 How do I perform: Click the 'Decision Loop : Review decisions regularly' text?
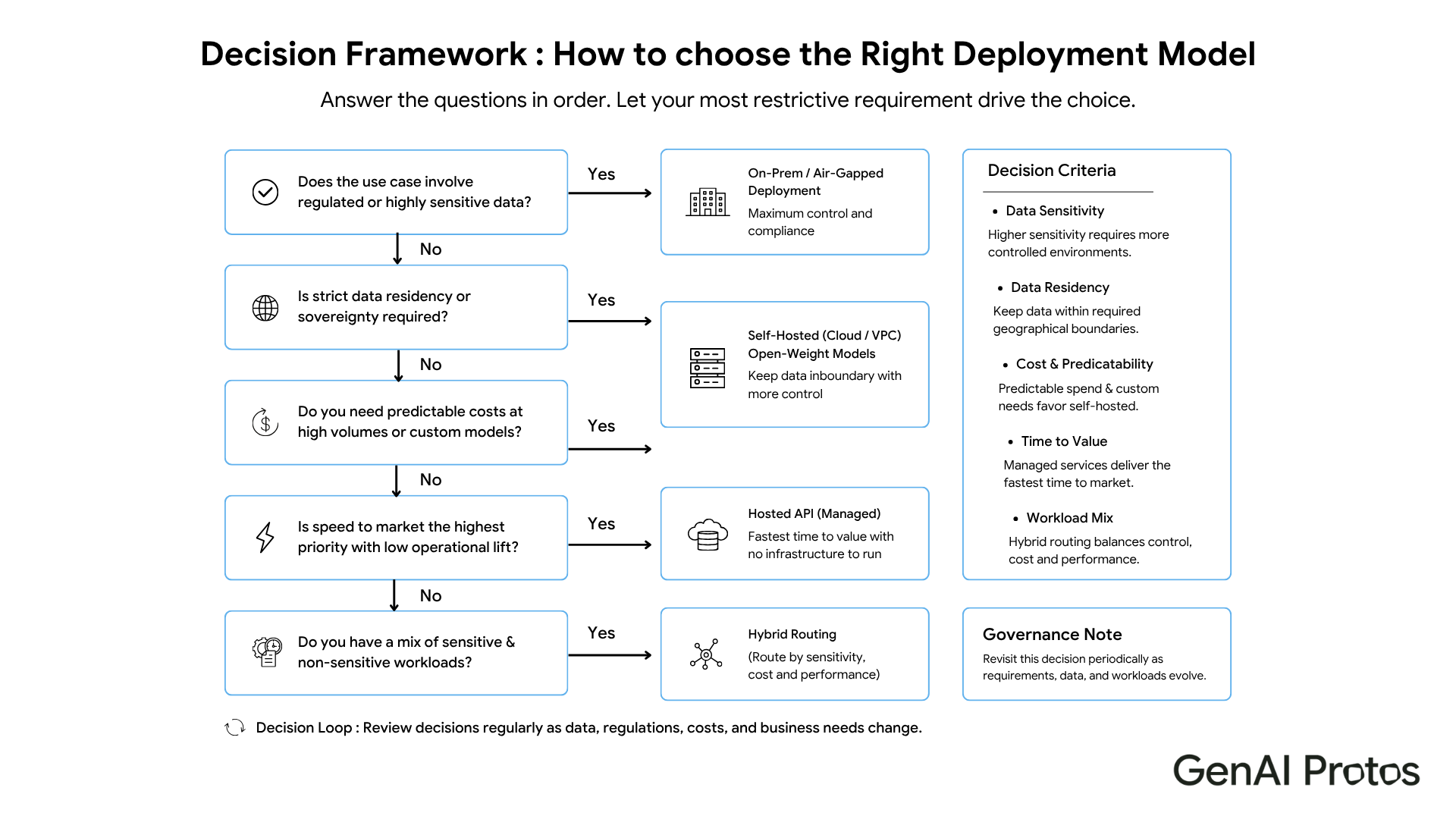[x=588, y=728]
